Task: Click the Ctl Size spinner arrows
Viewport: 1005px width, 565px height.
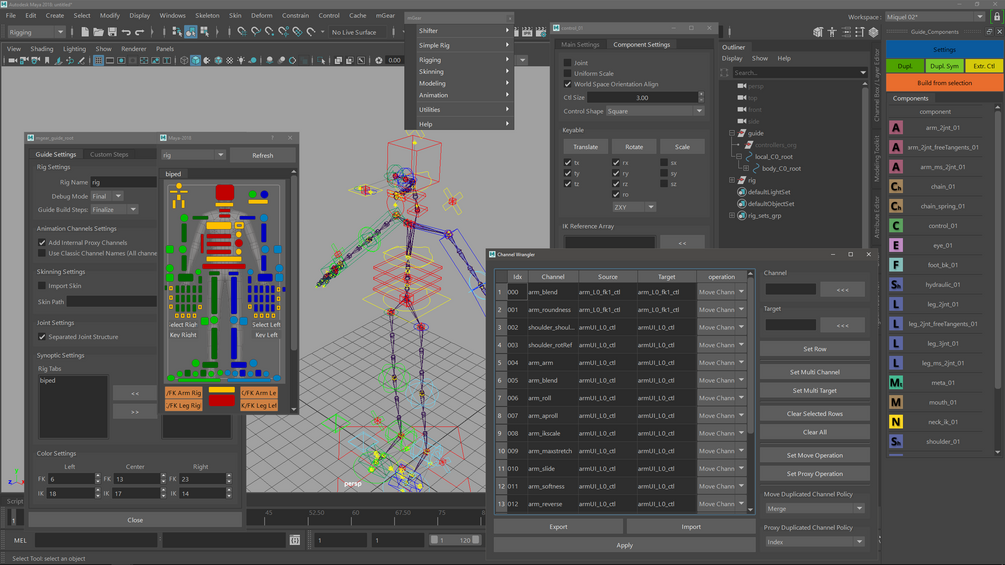Action: click(x=701, y=97)
